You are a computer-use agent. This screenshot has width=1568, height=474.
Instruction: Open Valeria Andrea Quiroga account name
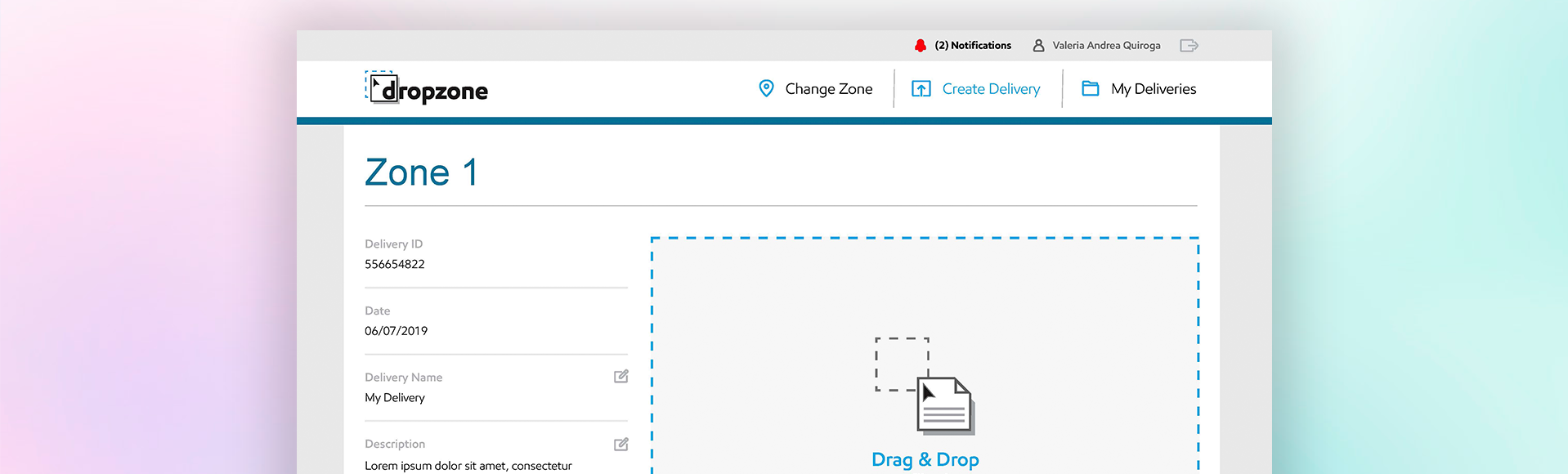1106,46
